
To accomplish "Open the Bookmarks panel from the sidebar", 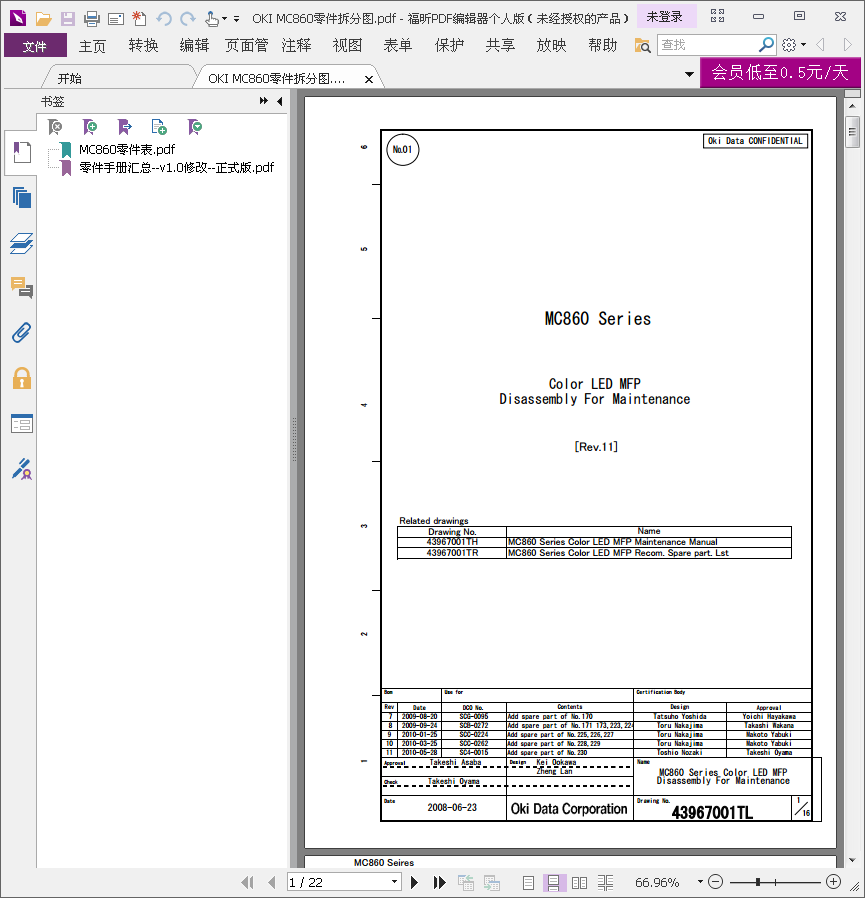I will [x=22, y=152].
